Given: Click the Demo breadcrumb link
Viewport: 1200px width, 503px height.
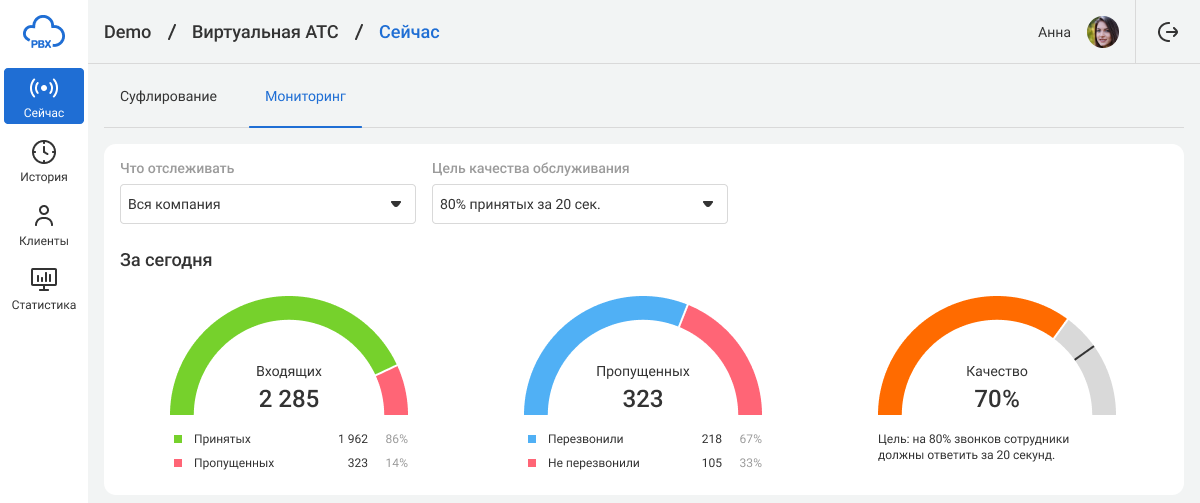Looking at the screenshot, I should coord(127,32).
